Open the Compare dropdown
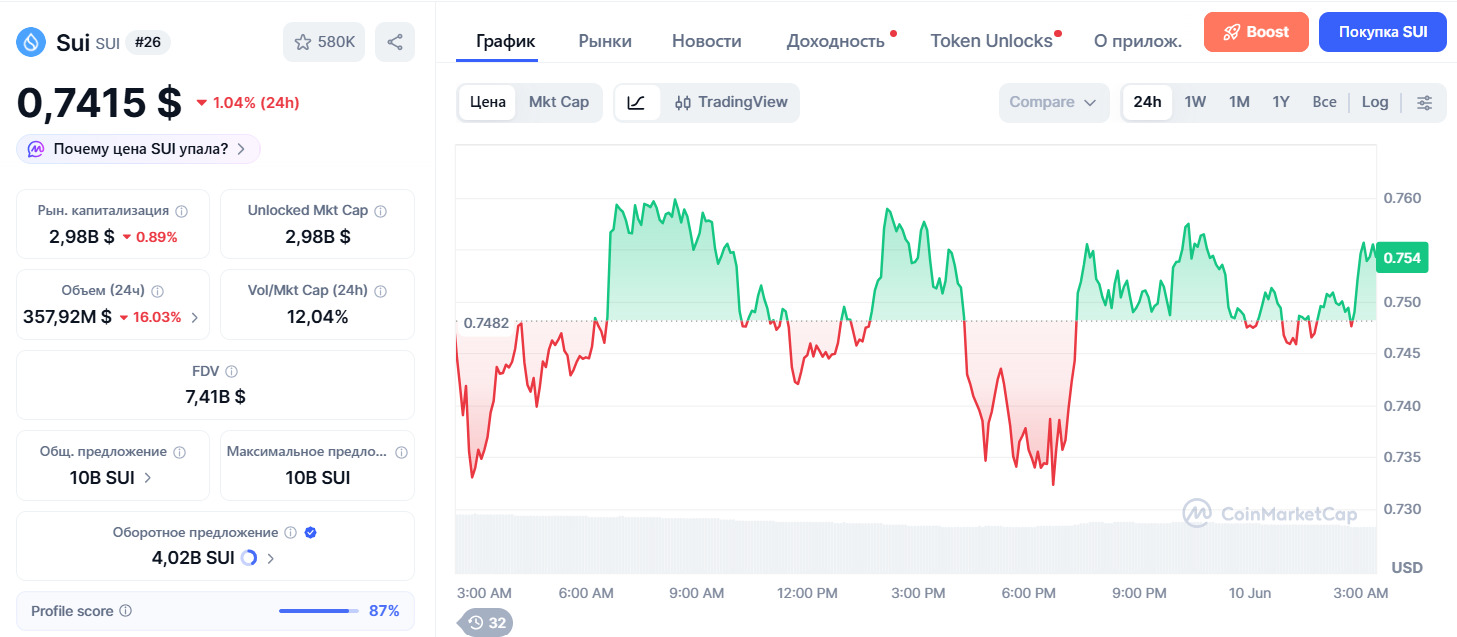Image resolution: width=1457 pixels, height=637 pixels. tap(1054, 102)
